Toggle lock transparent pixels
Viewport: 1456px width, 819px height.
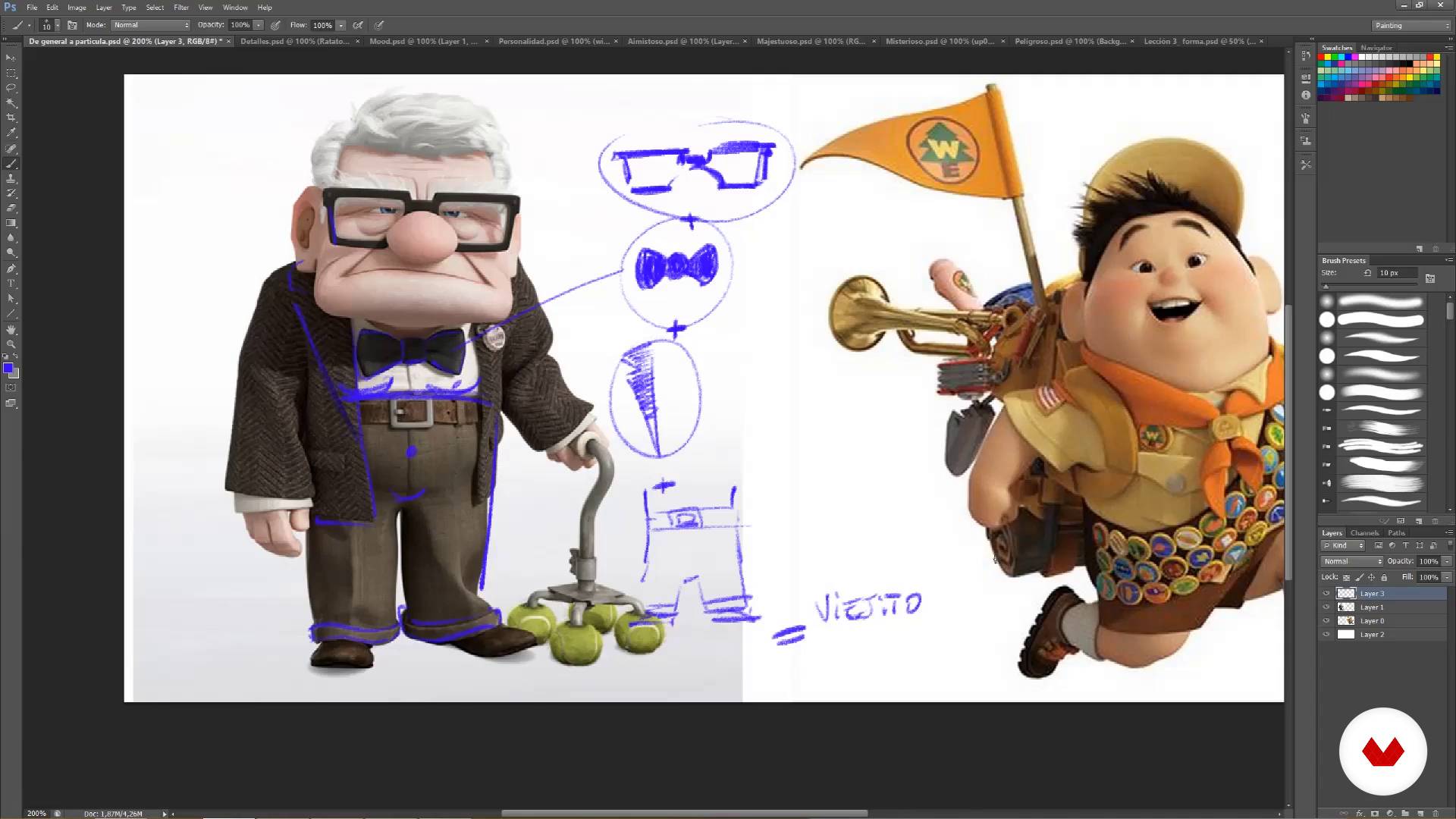(x=1346, y=578)
